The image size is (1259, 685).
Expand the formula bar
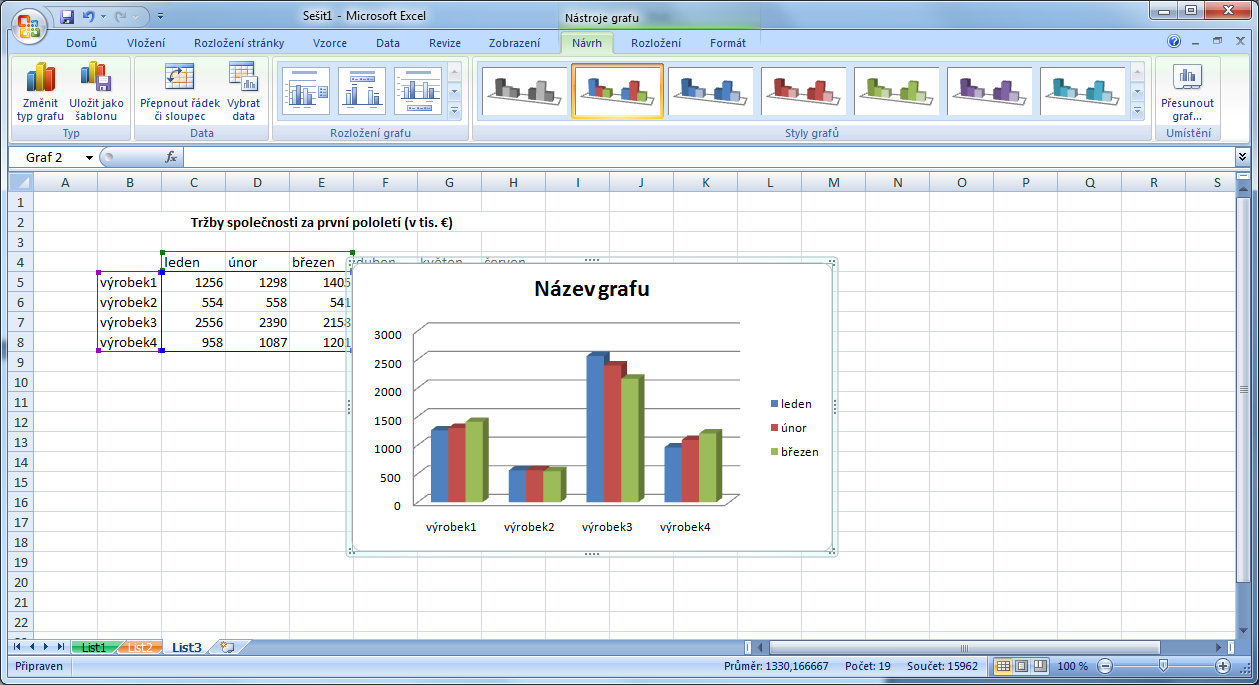click(x=1243, y=158)
